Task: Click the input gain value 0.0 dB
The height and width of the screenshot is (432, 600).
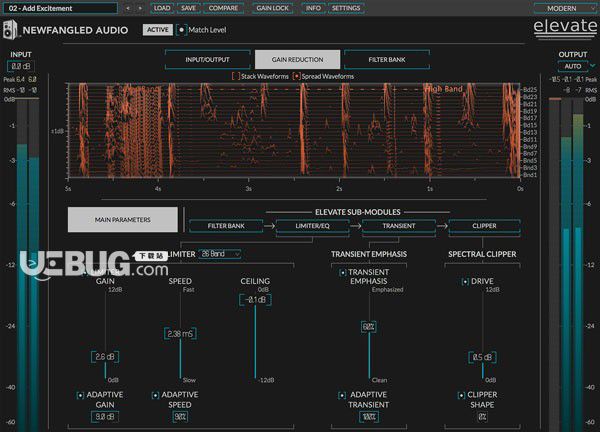Action: (21, 66)
